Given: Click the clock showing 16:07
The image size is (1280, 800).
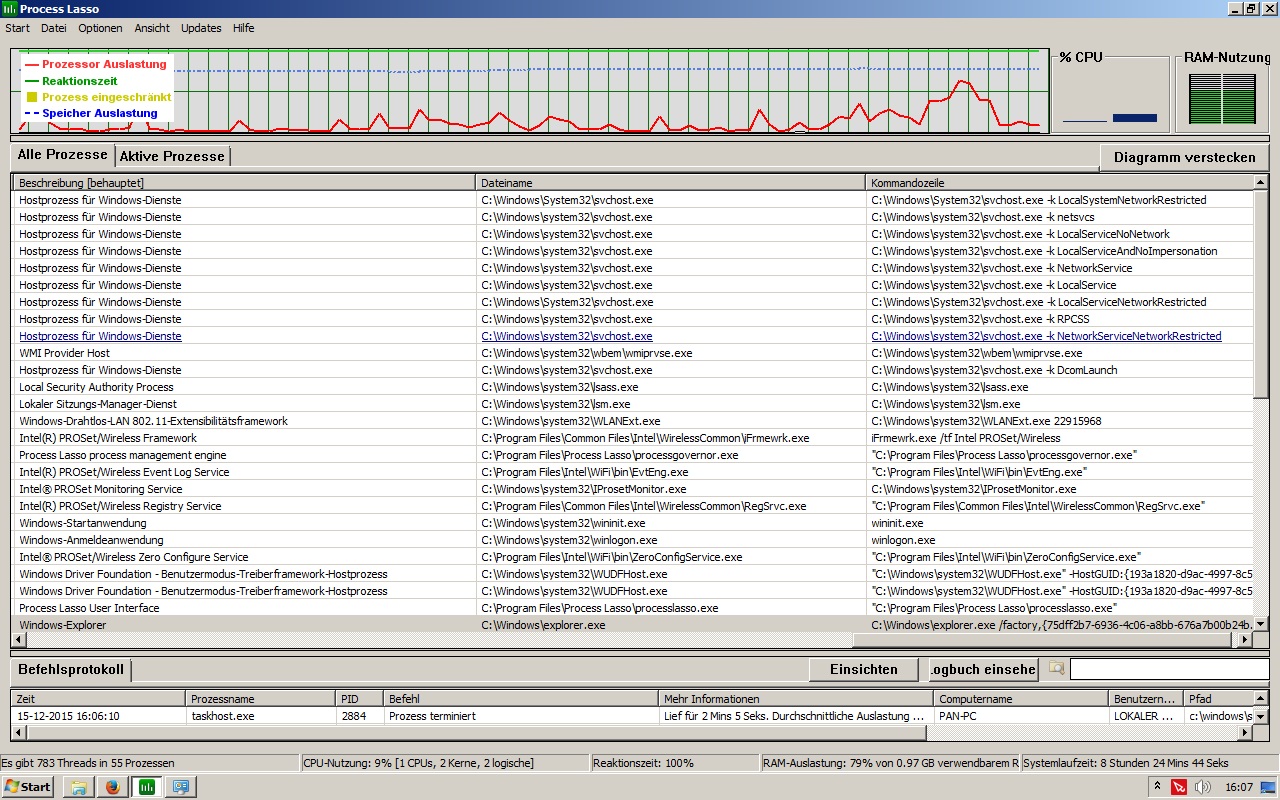Looking at the screenshot, I should point(1239,787).
